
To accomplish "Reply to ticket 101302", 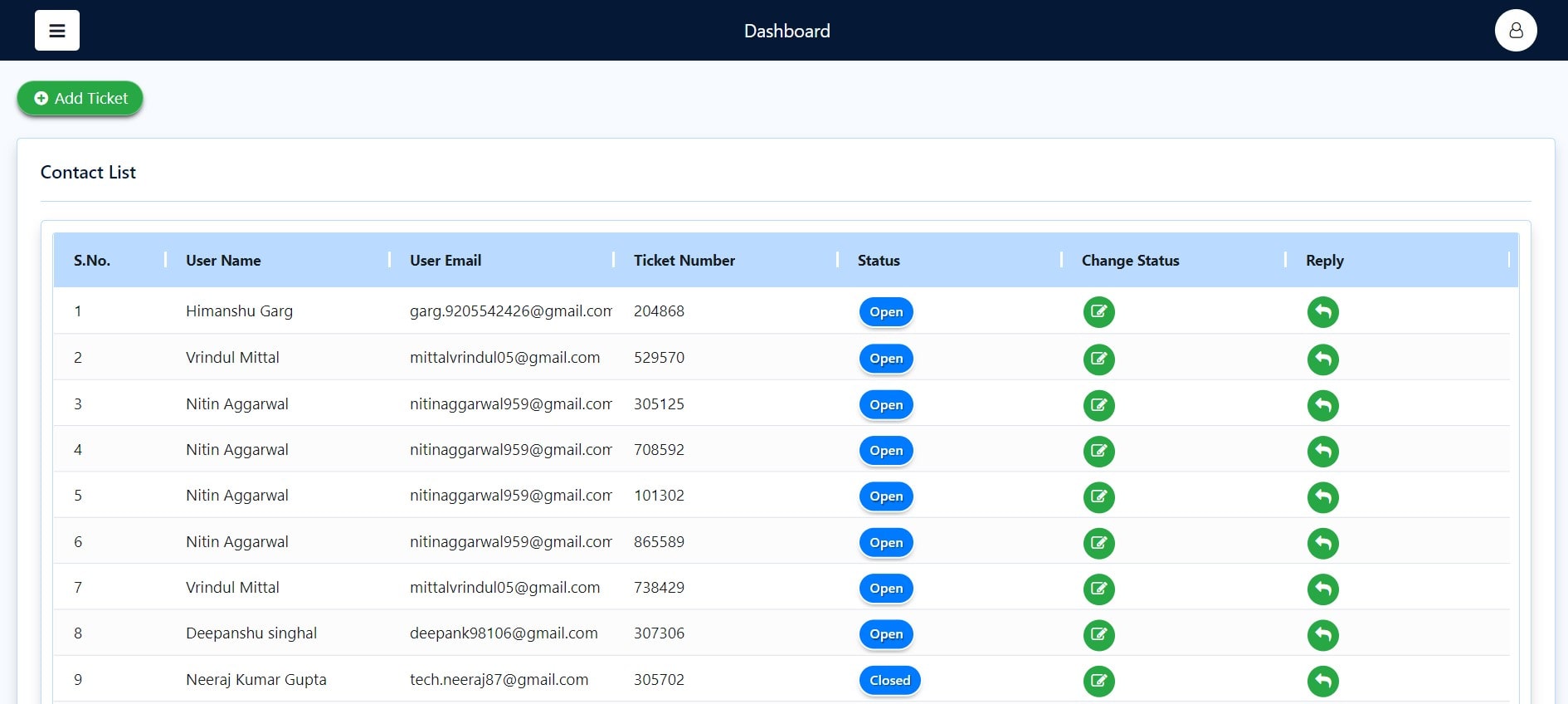I will 1323,497.
